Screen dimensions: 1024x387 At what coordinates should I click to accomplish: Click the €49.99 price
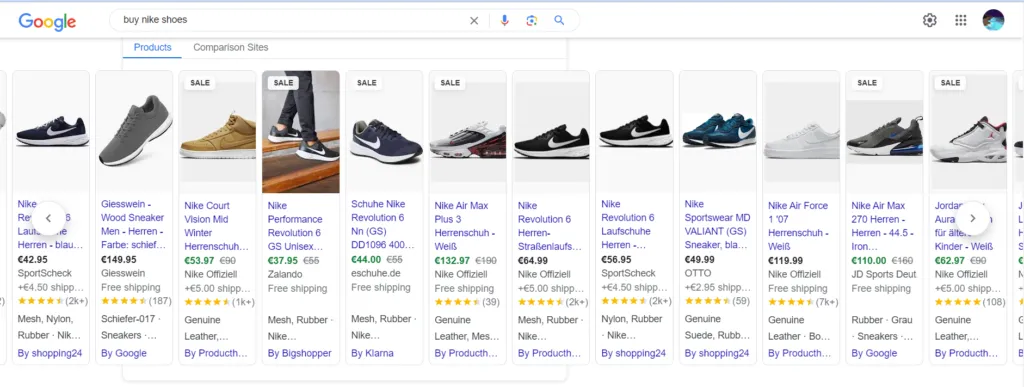coord(699,260)
